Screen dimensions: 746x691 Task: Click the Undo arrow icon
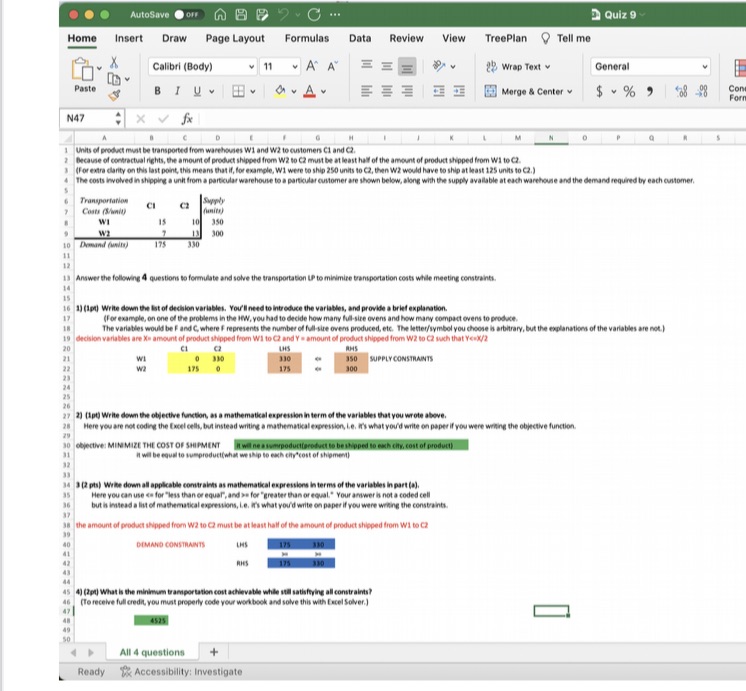click(x=283, y=15)
